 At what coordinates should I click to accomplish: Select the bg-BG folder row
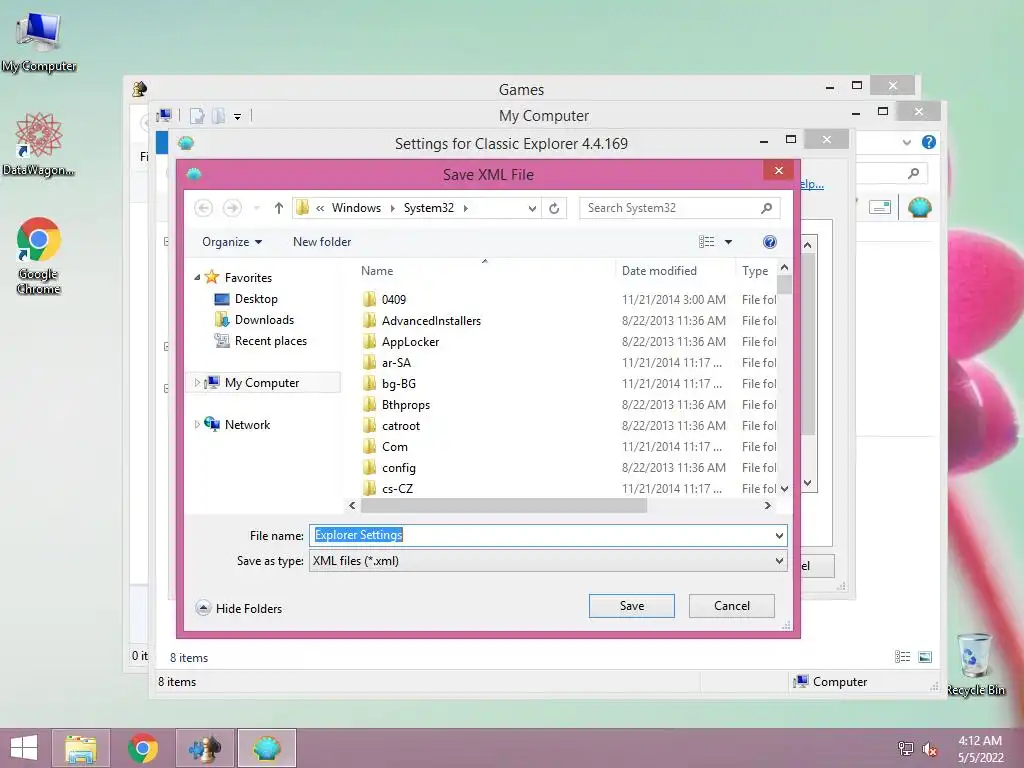tap(568, 383)
